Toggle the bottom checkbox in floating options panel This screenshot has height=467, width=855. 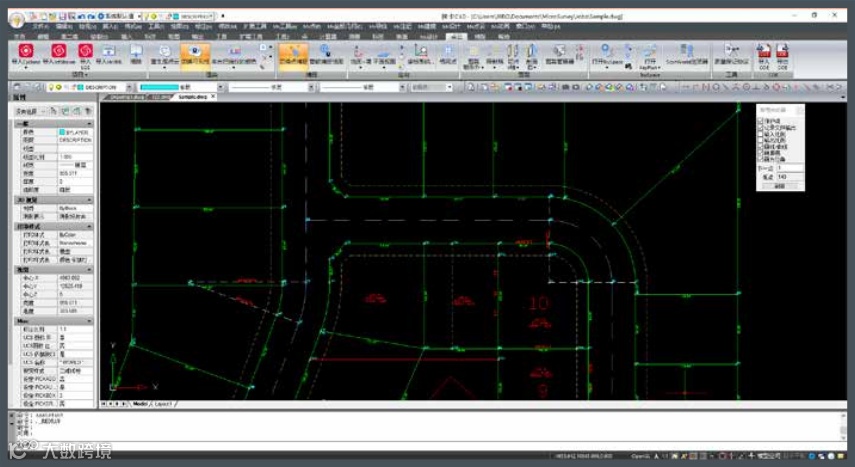coord(761,159)
